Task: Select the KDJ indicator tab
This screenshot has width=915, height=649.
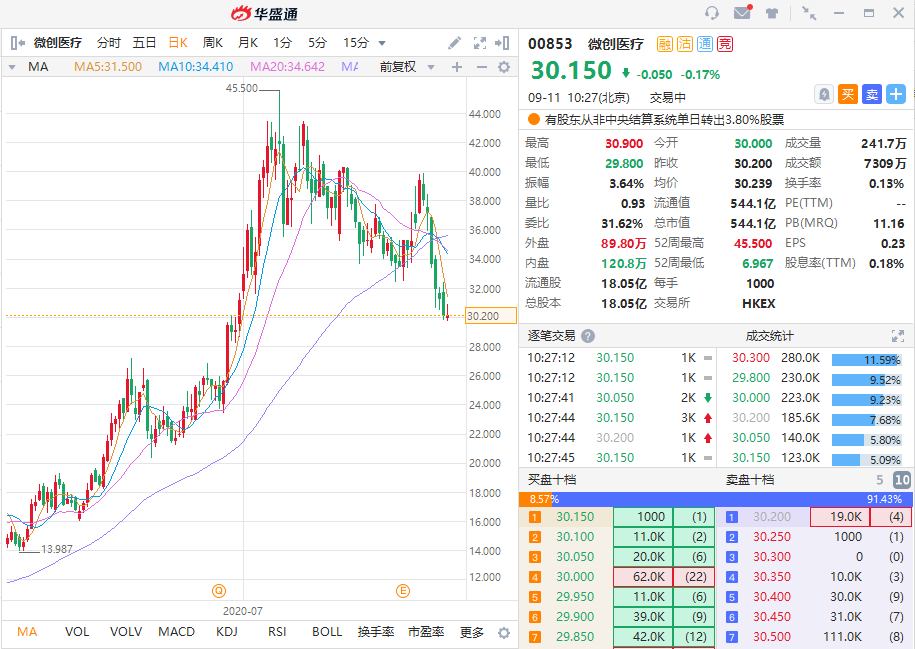Action: [226, 632]
